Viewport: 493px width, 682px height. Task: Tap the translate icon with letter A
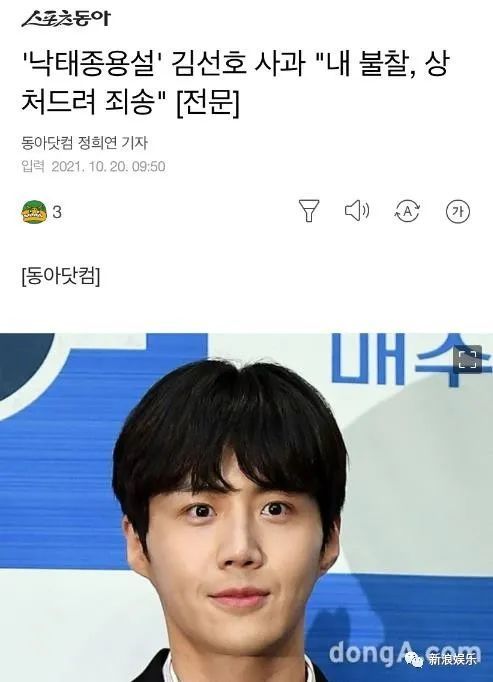pyautogui.click(x=407, y=211)
